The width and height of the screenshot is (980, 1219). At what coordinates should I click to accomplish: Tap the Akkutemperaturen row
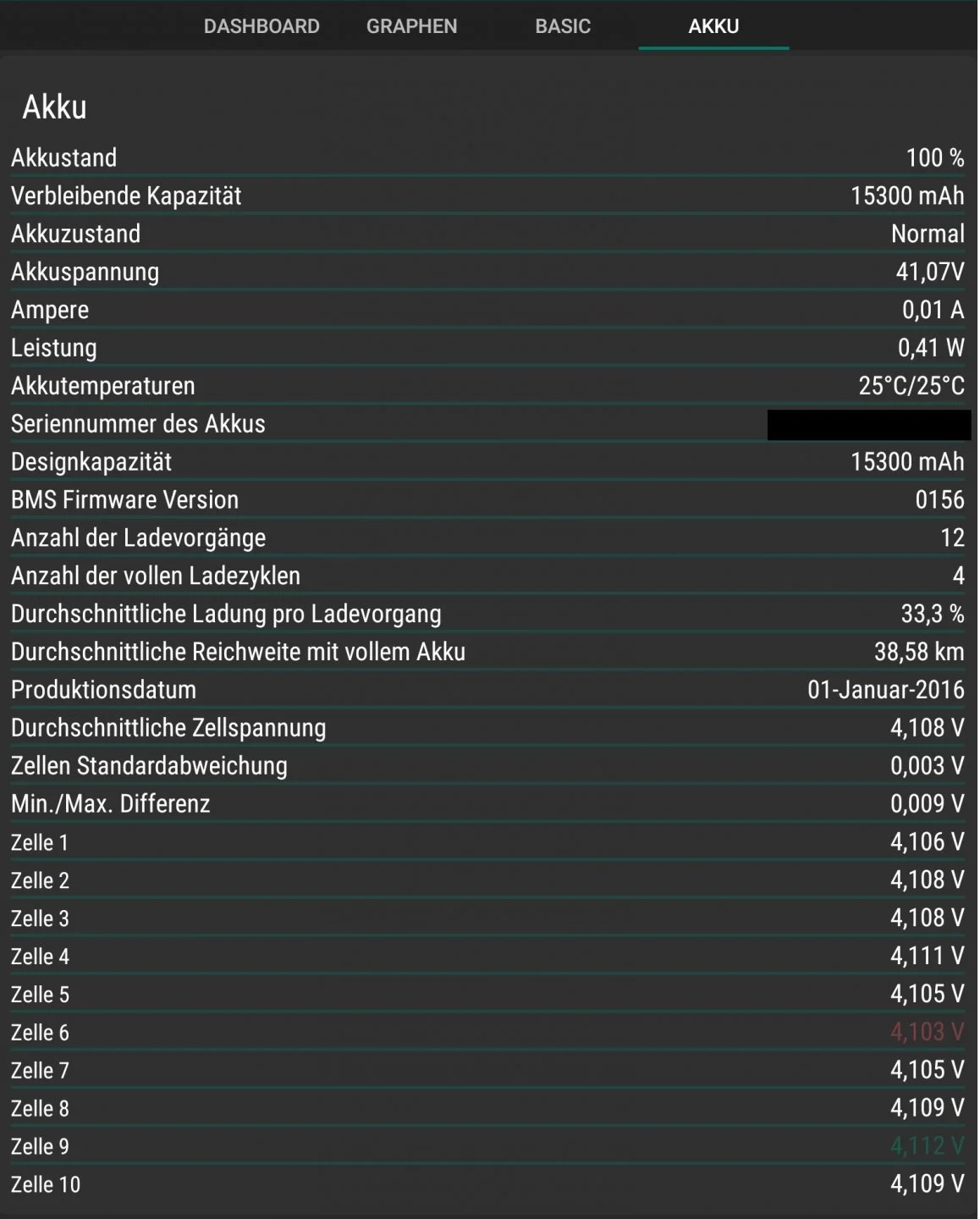click(x=487, y=386)
